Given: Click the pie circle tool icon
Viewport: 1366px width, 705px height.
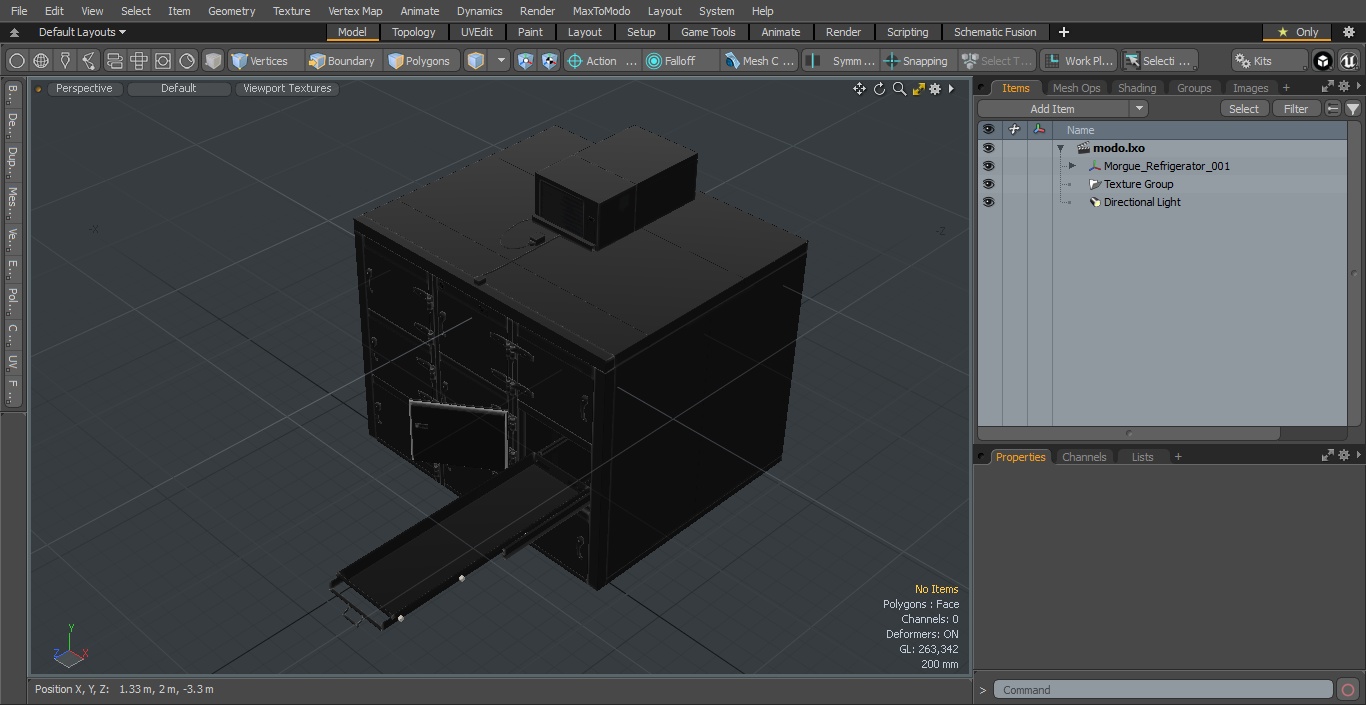Looking at the screenshot, I should 187,61.
